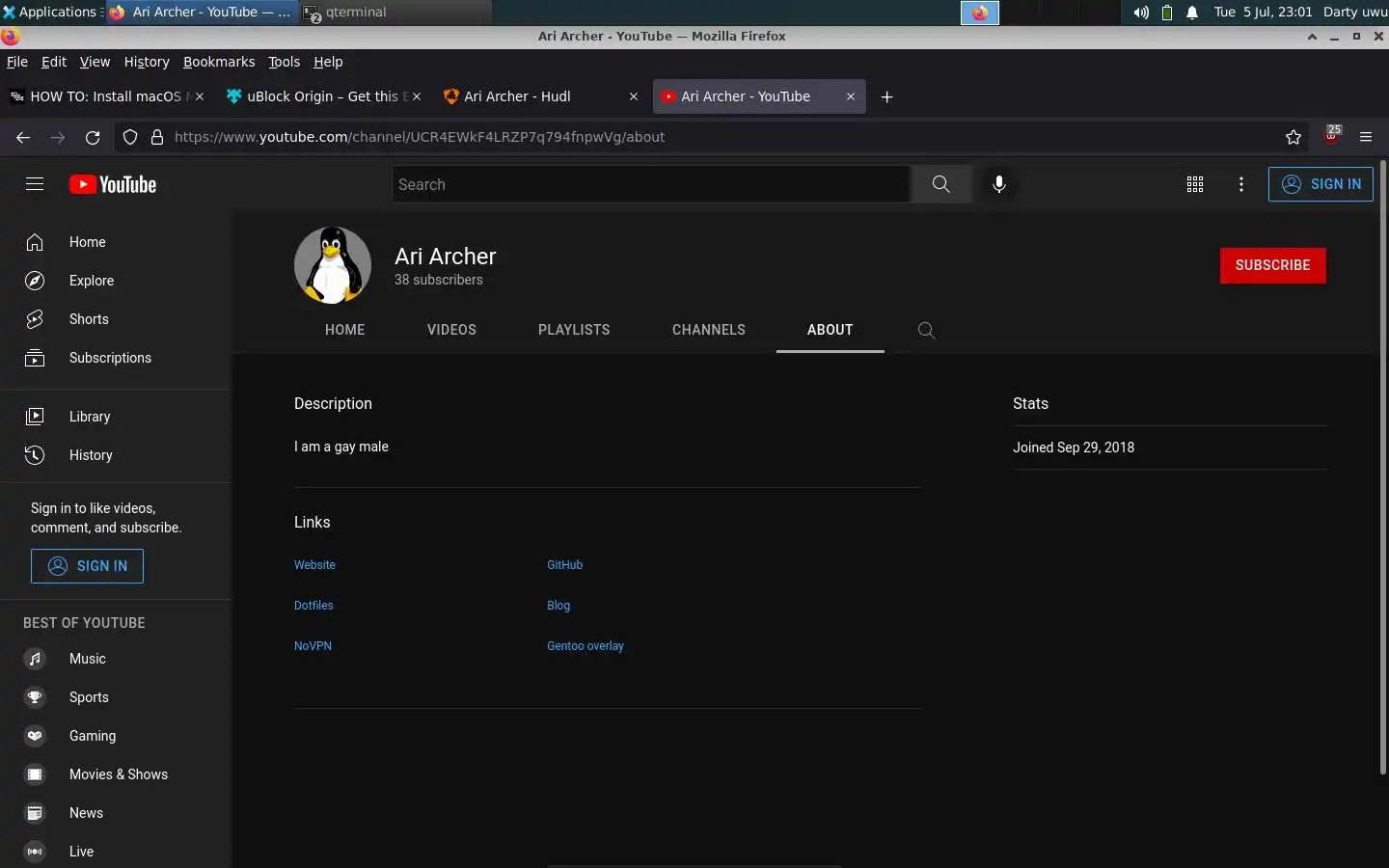Image resolution: width=1389 pixels, height=868 pixels.
Task: Close the uBlock Origin tab
Action: point(417,96)
